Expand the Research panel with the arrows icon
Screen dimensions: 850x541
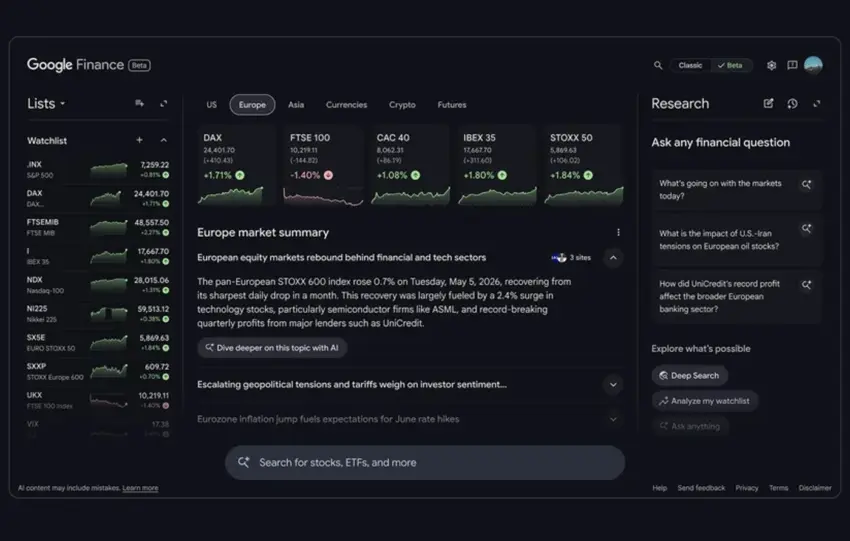point(816,103)
